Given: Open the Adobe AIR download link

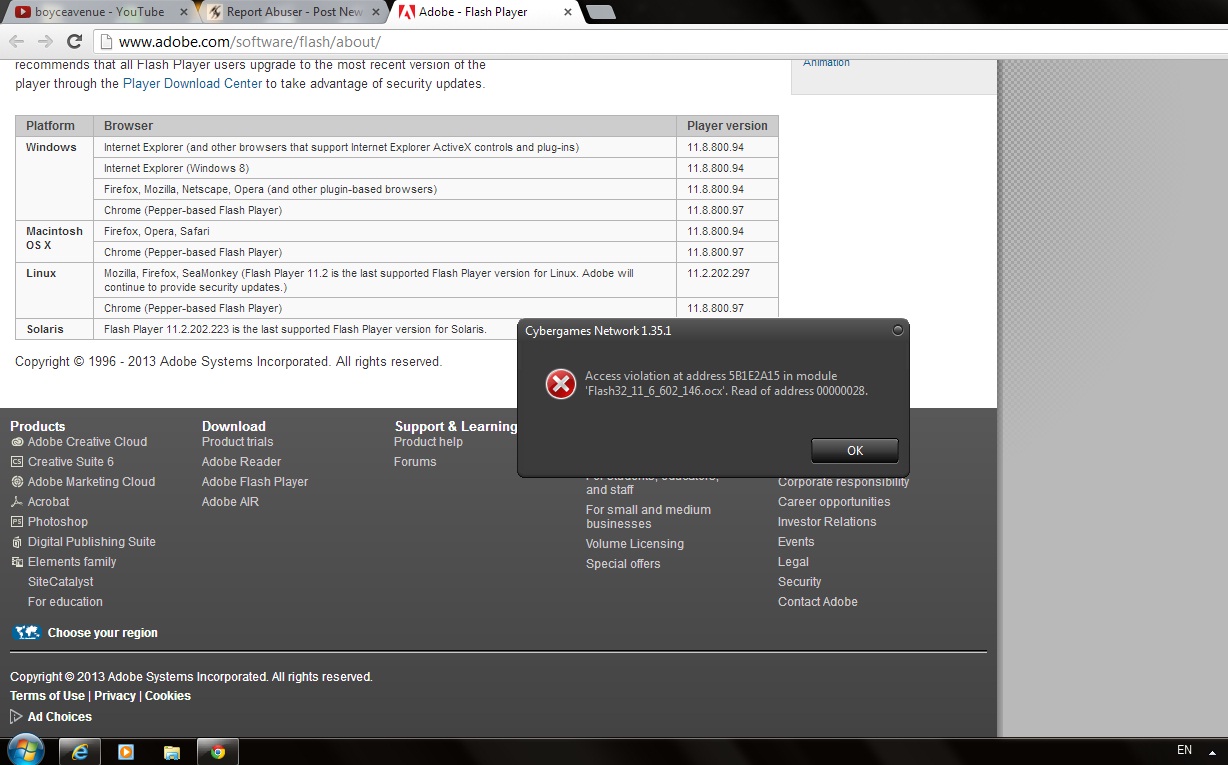Looking at the screenshot, I should 230,502.
